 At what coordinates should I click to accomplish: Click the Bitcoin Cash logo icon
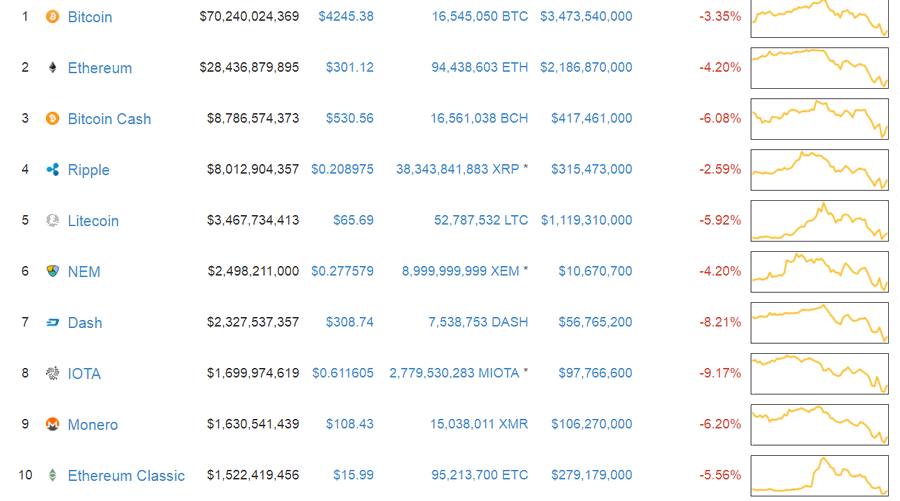(52, 119)
